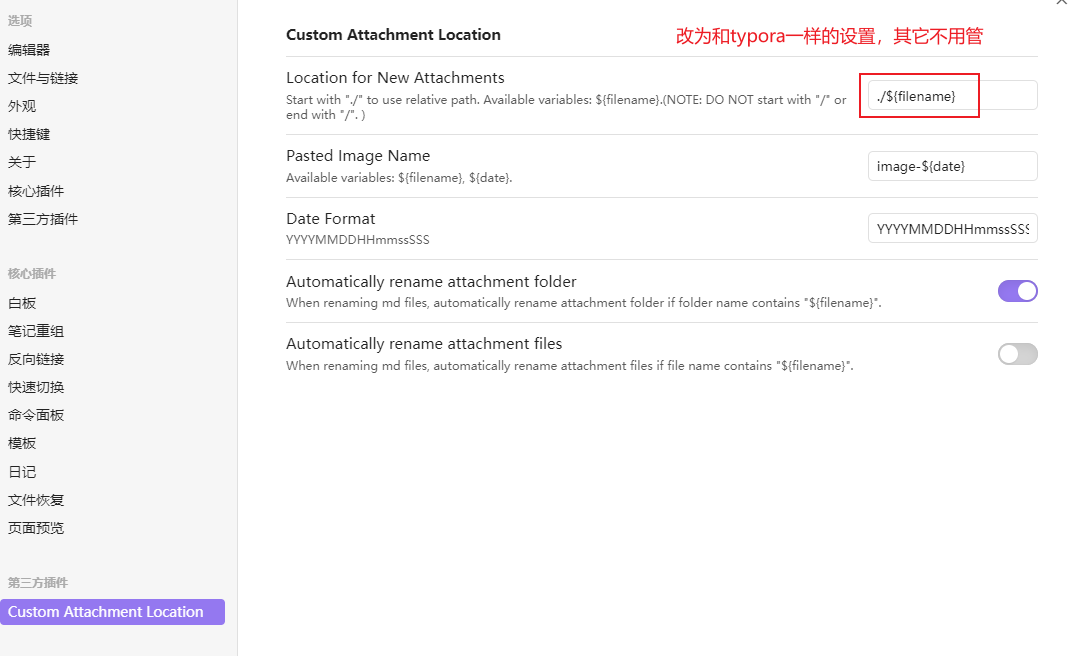This screenshot has width=1074, height=656.
Task: Toggle Automatically rename attachment folder switch
Action: point(1017,291)
